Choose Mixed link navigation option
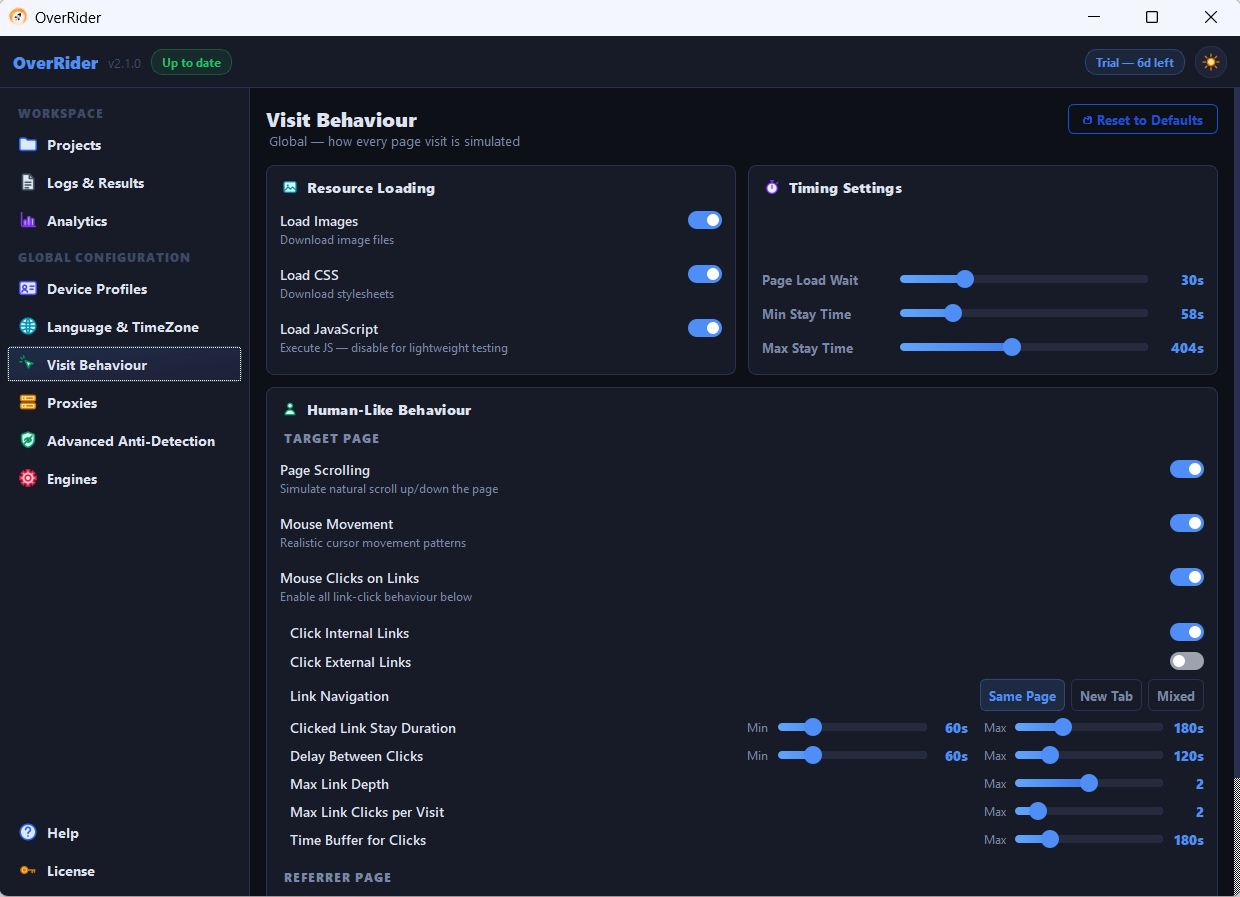 click(1176, 696)
